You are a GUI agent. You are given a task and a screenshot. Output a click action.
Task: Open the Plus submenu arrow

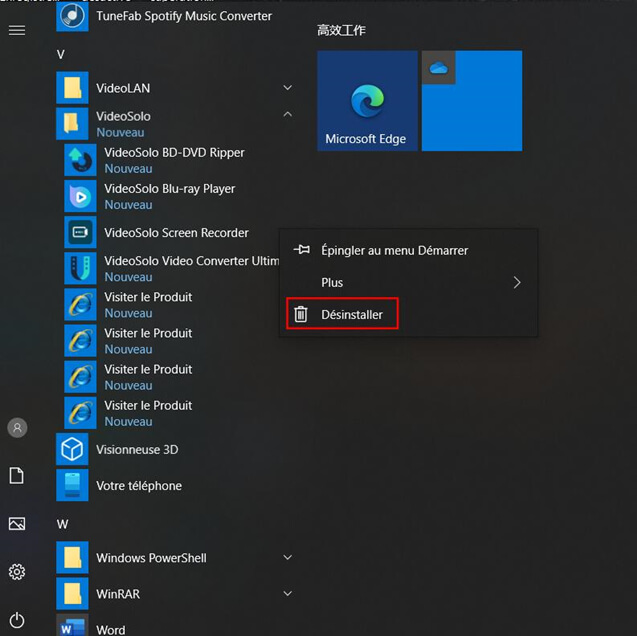517,283
